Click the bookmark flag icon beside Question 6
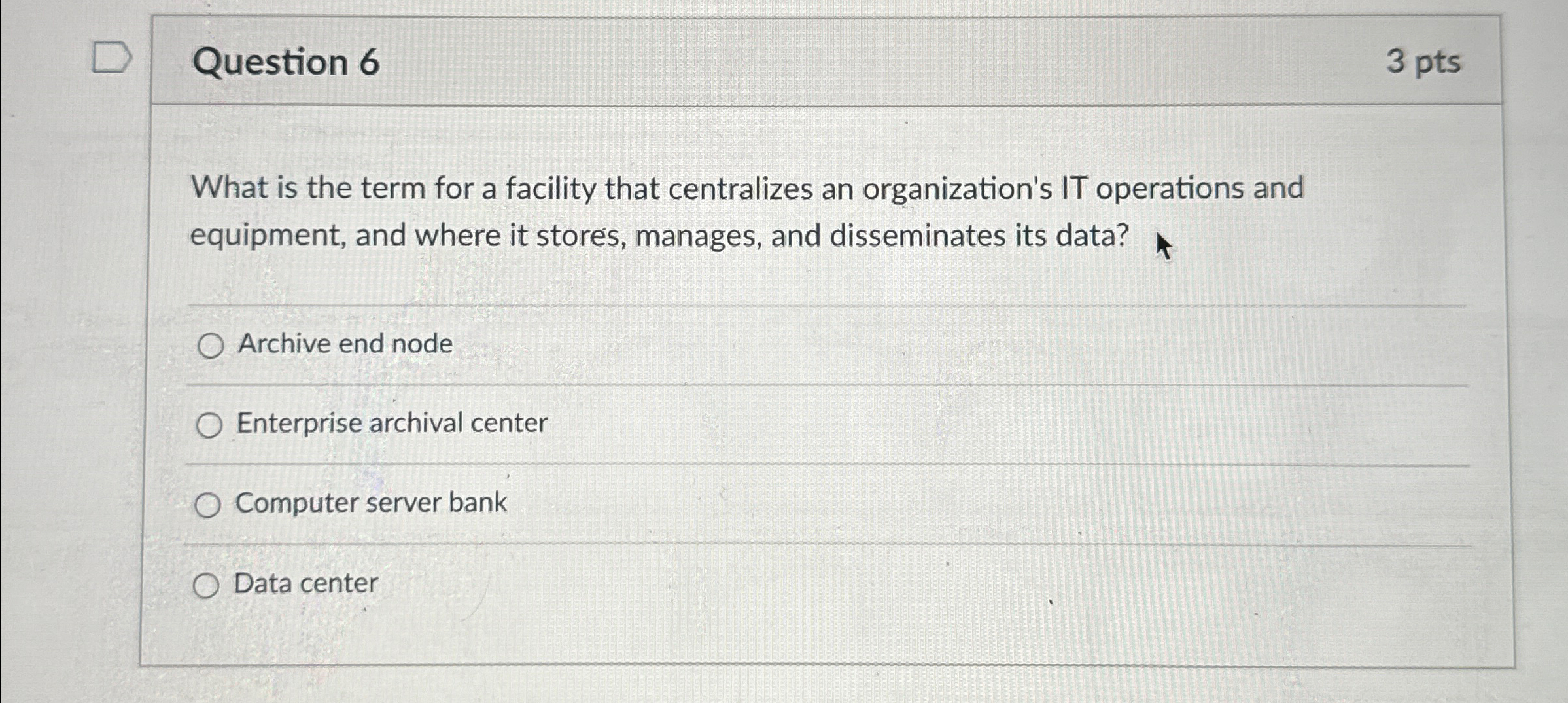Viewport: 1568px width, 703px height. (x=113, y=58)
